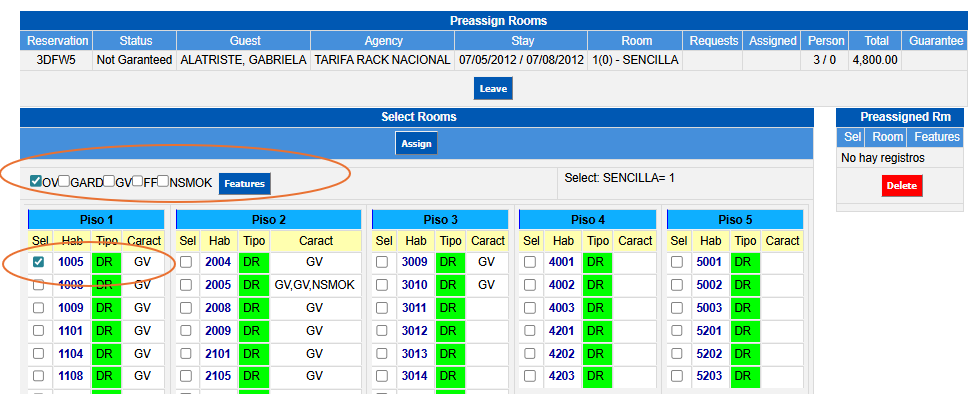Deselect room 1005 checkbox
The height and width of the screenshot is (413, 972).
pos(39,262)
